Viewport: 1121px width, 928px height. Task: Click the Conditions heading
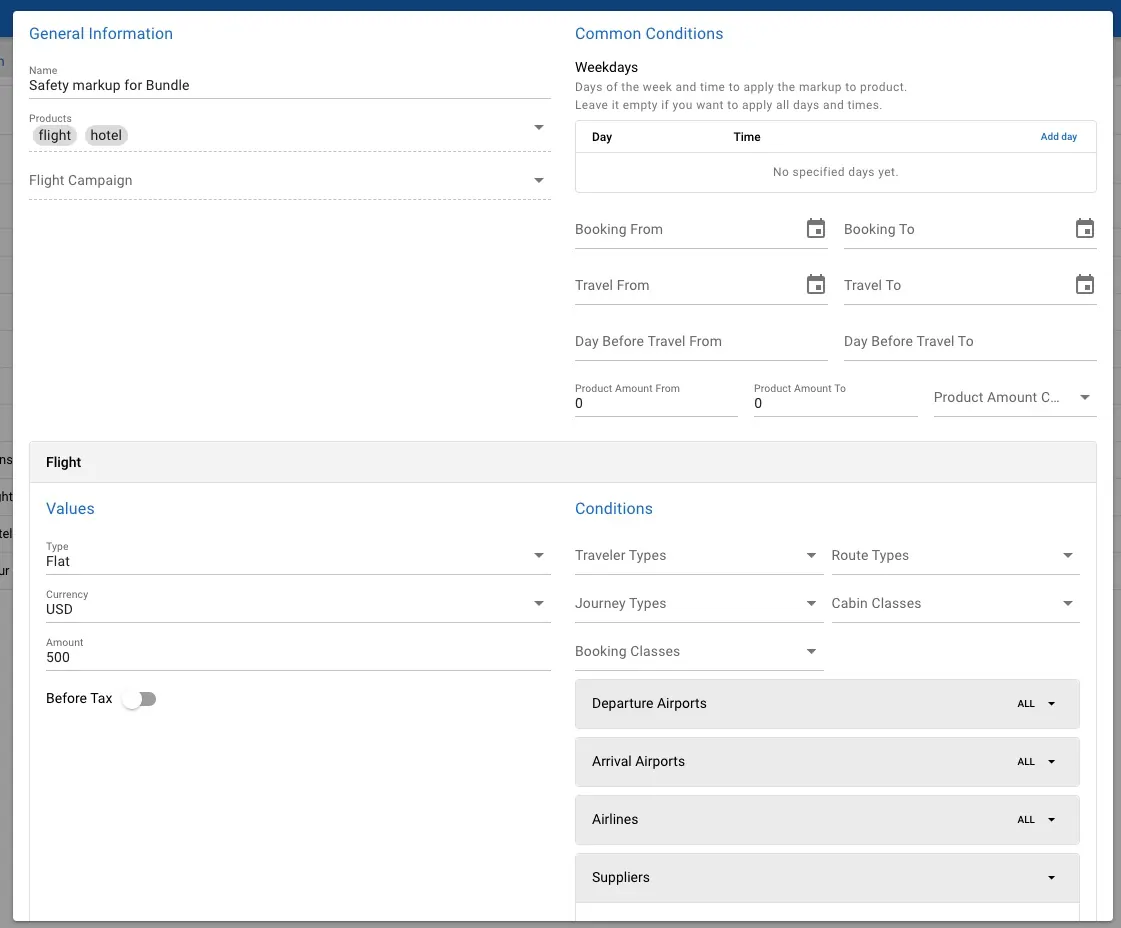pyautogui.click(x=614, y=508)
